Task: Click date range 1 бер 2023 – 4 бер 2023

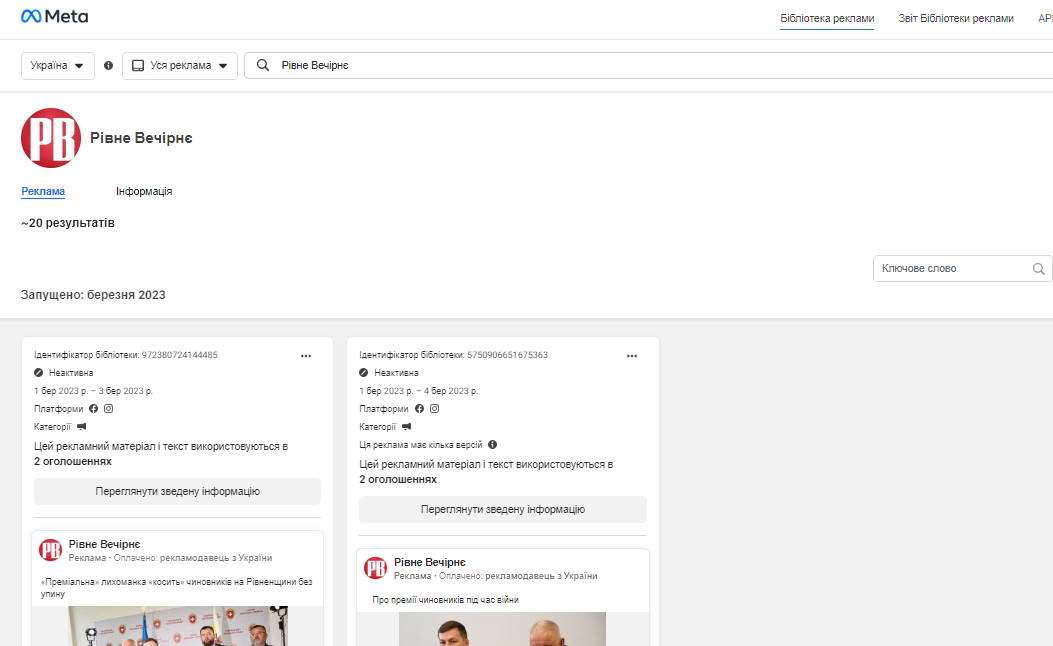Action: pos(418,391)
